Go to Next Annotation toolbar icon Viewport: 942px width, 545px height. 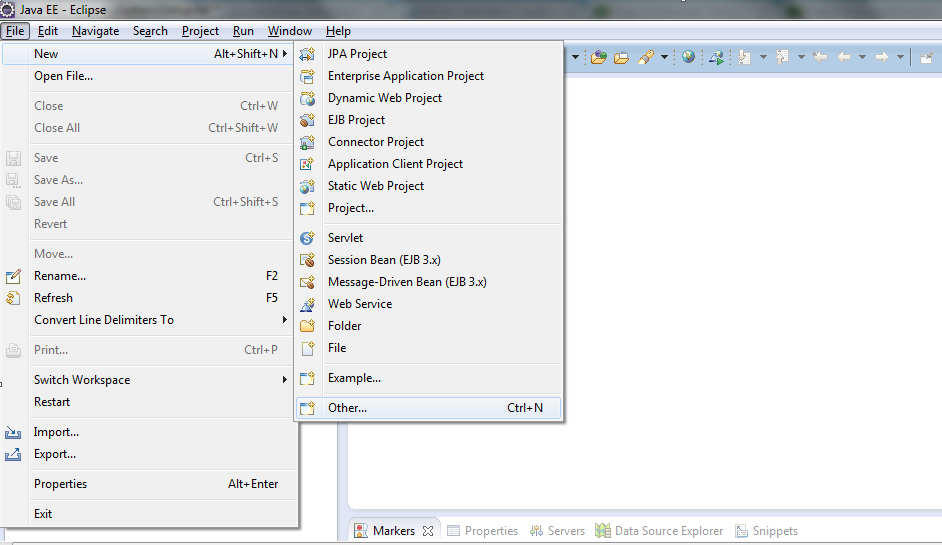744,58
